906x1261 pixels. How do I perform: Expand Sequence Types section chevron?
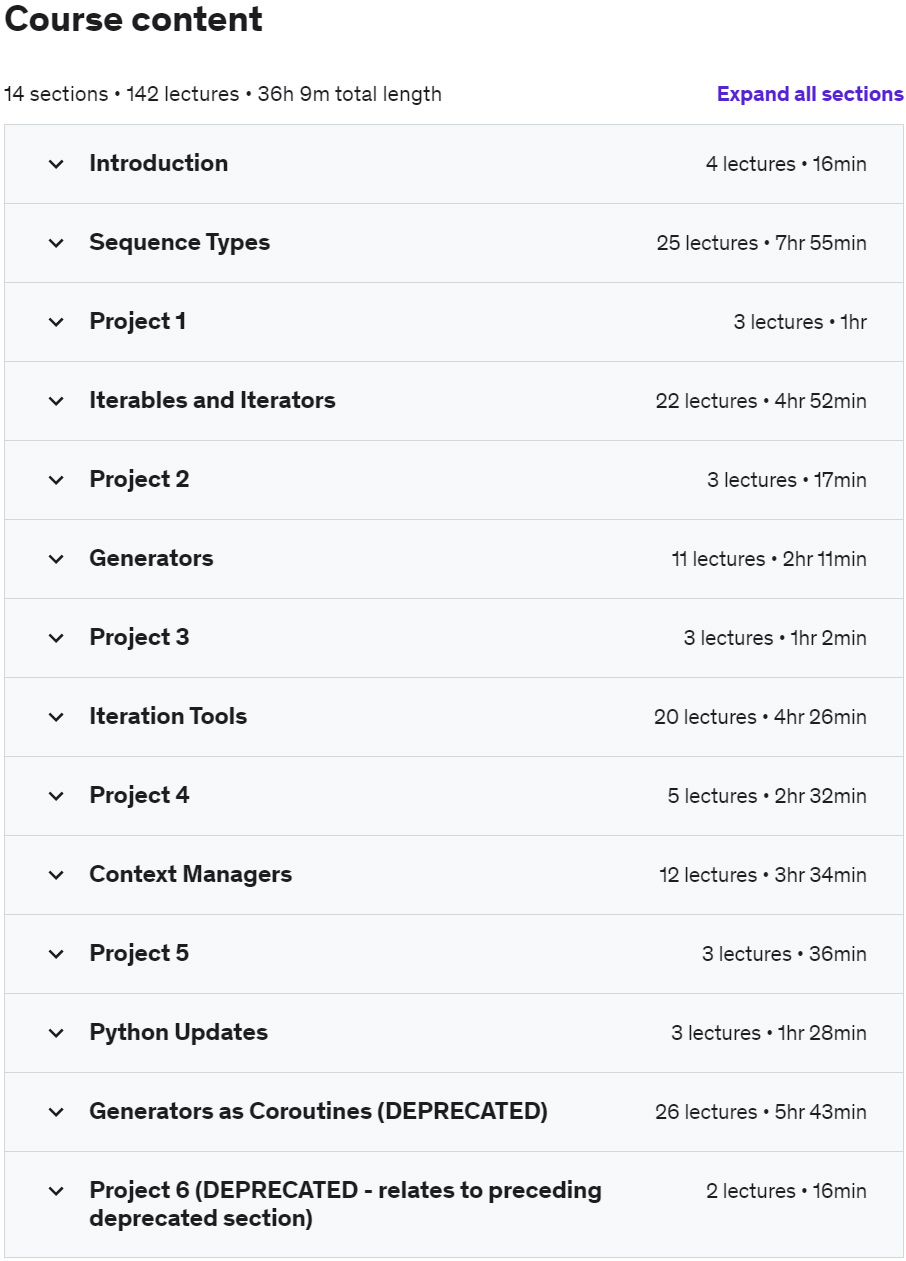tap(56, 243)
